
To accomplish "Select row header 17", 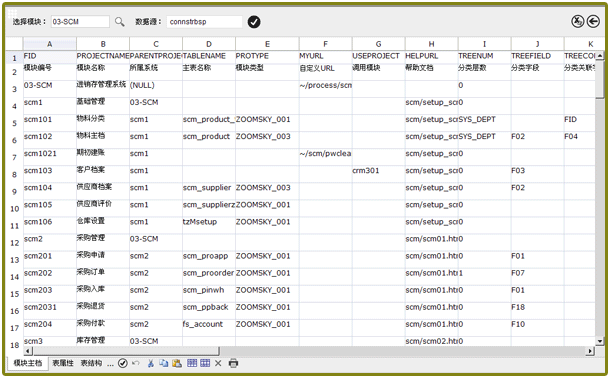I will [14, 328].
